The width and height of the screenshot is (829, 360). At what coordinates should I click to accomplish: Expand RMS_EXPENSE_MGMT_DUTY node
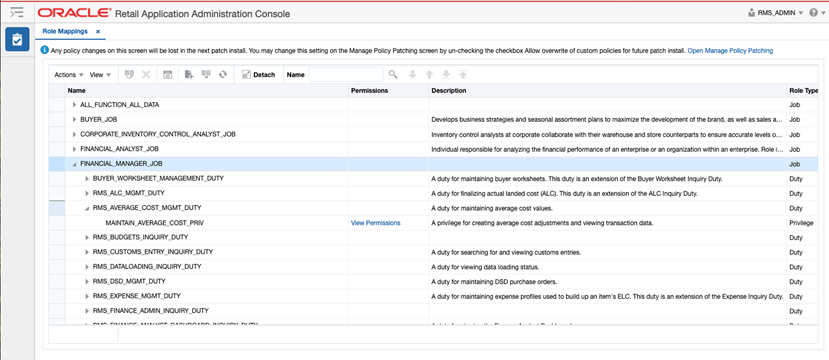[x=87, y=297]
